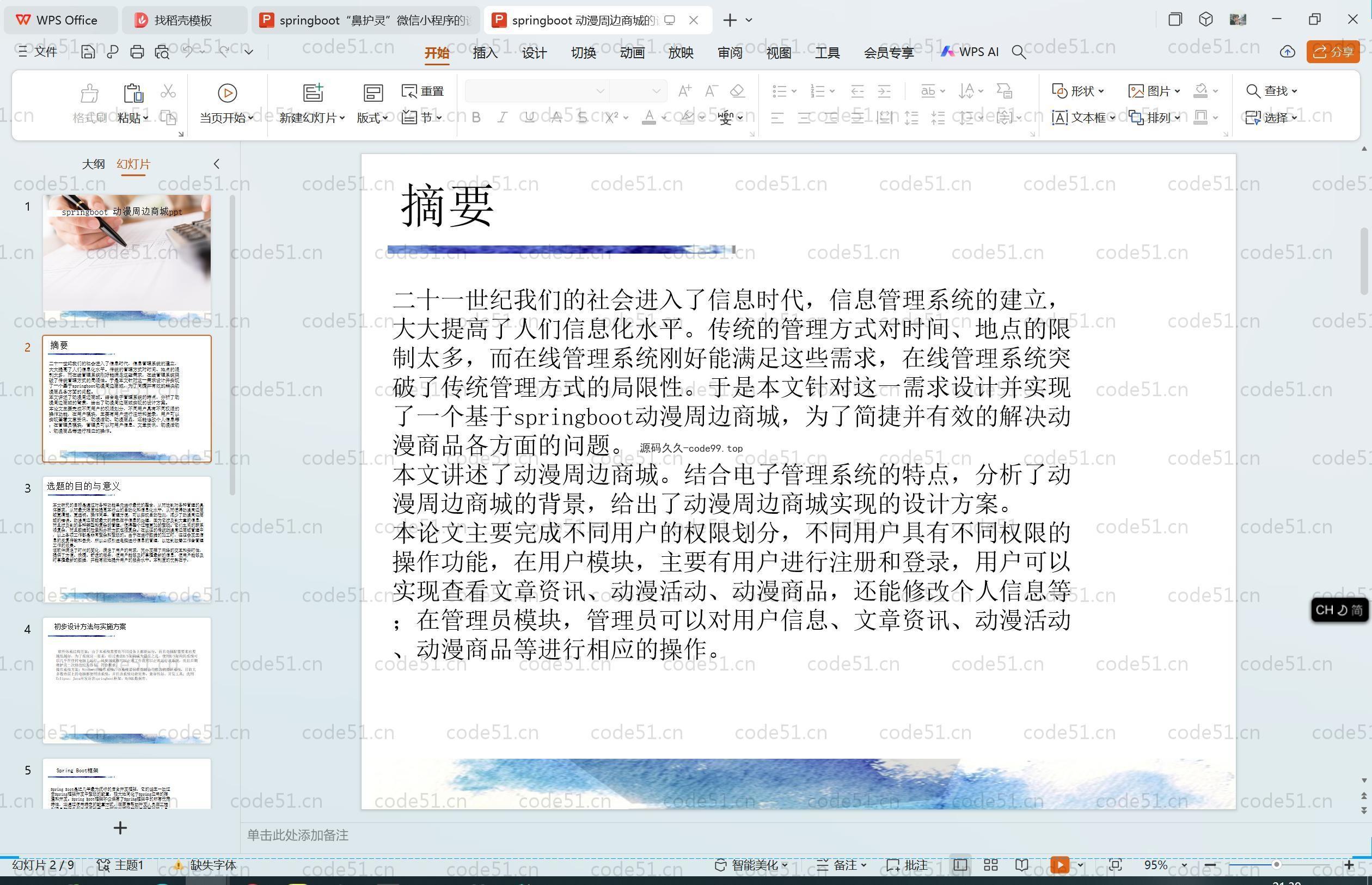Decrease font size icon (A-)

click(x=712, y=91)
